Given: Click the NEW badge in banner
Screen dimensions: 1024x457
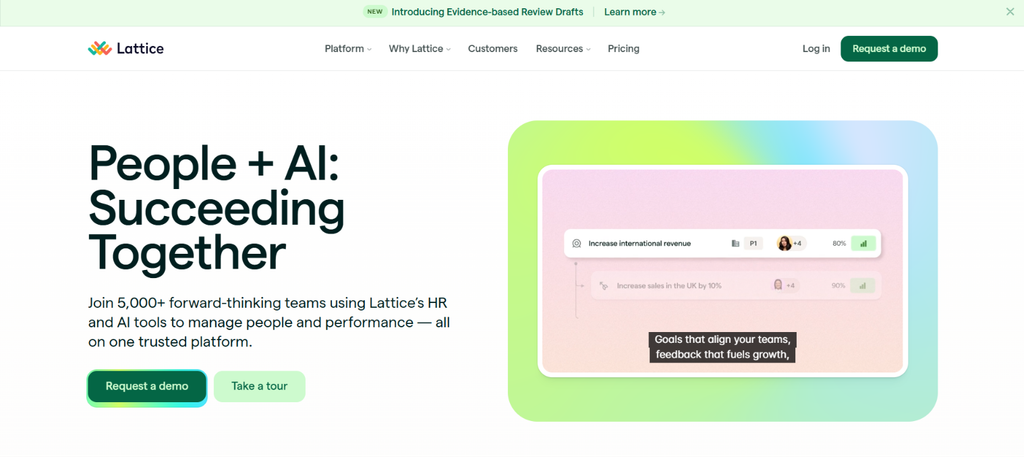Looking at the screenshot, I should [x=375, y=12].
